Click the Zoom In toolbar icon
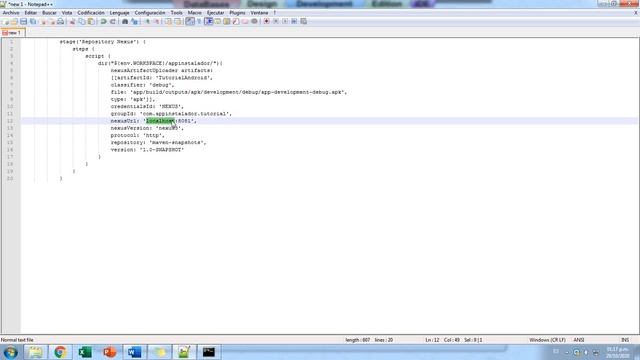Screen dimensions: 640x360 [147, 21]
